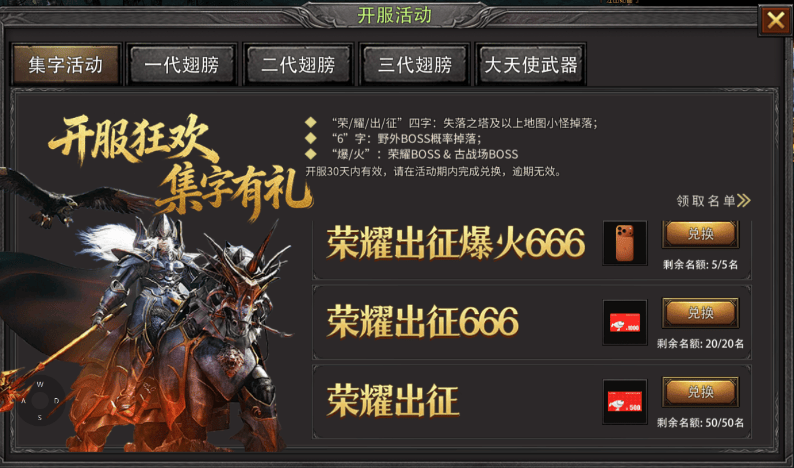The width and height of the screenshot is (794, 468).
Task: Open the 大天使武器 tab
Action: click(x=531, y=64)
